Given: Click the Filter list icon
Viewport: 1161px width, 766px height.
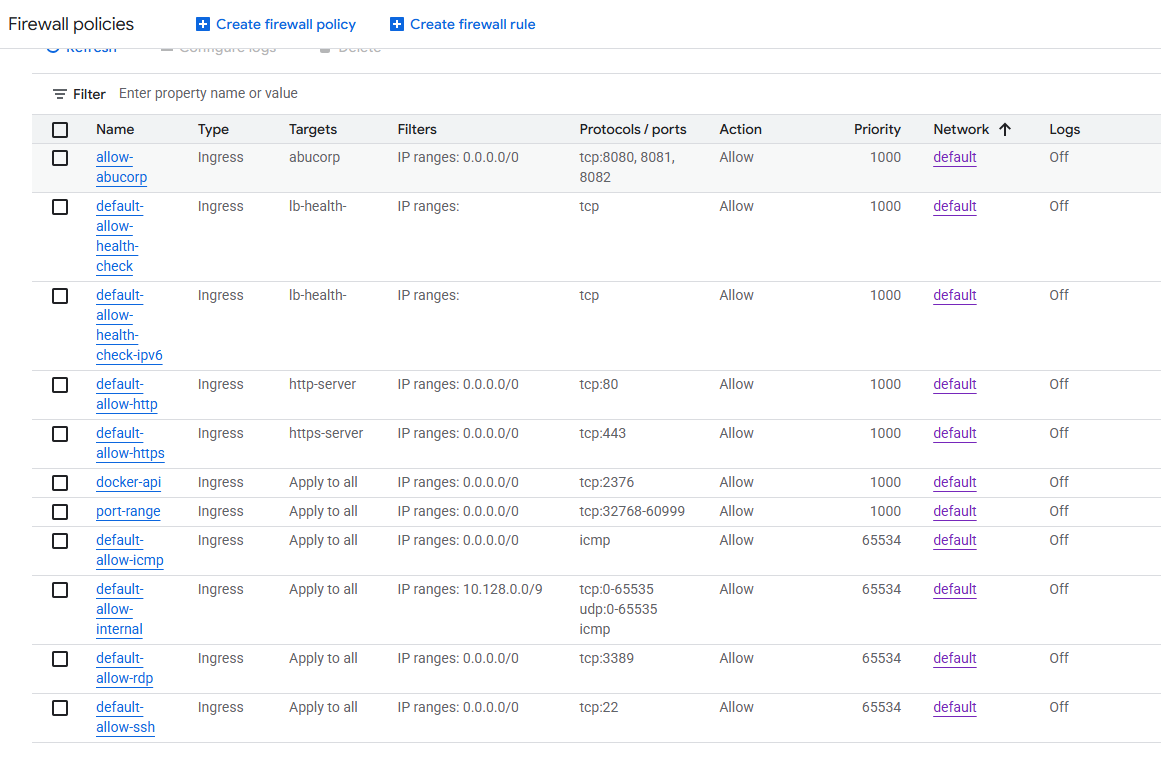Looking at the screenshot, I should point(60,94).
